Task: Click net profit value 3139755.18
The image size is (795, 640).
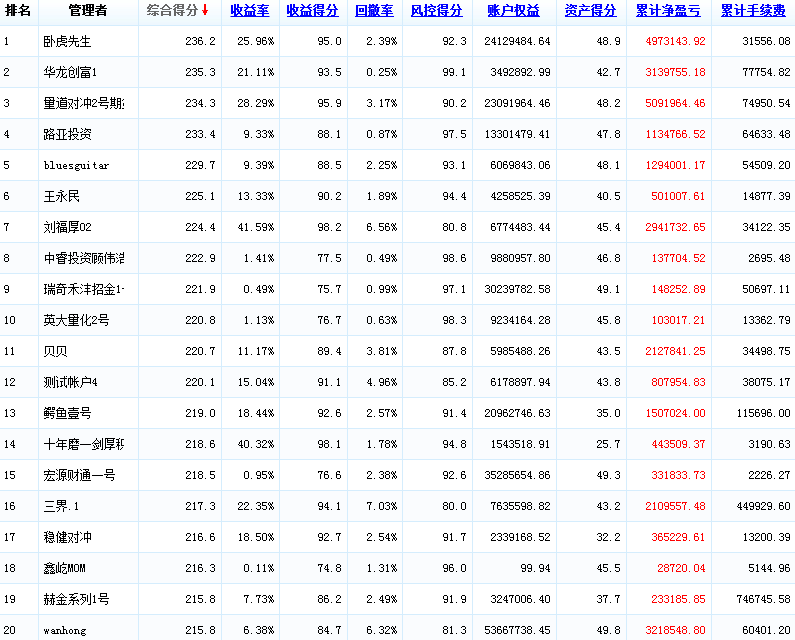Action: point(675,72)
